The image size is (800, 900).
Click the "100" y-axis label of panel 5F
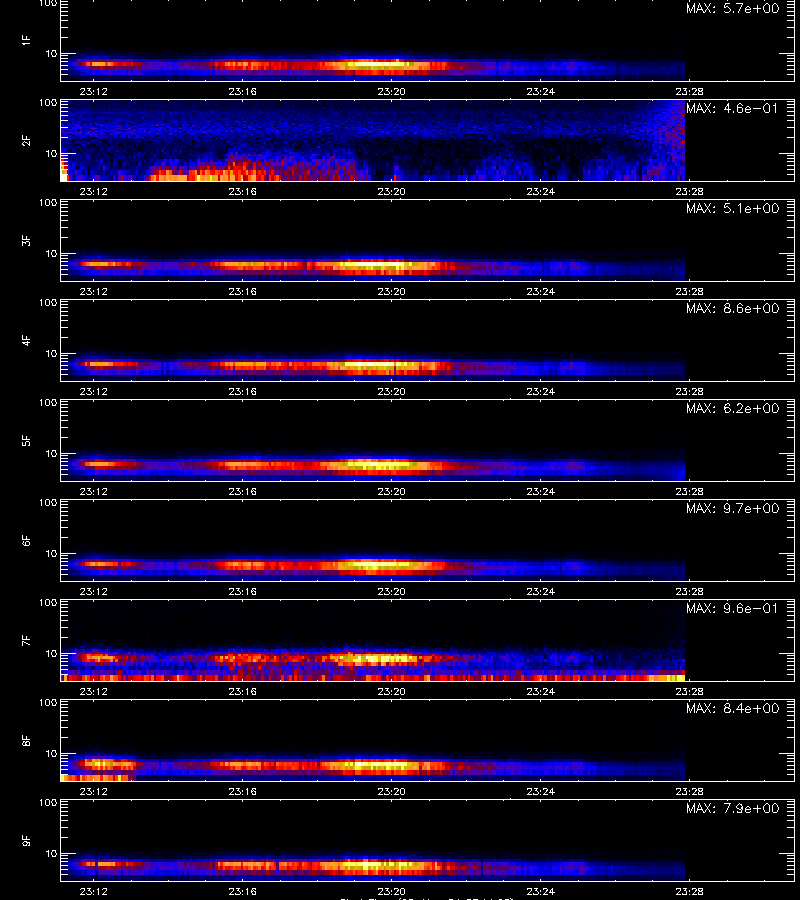coord(48,402)
